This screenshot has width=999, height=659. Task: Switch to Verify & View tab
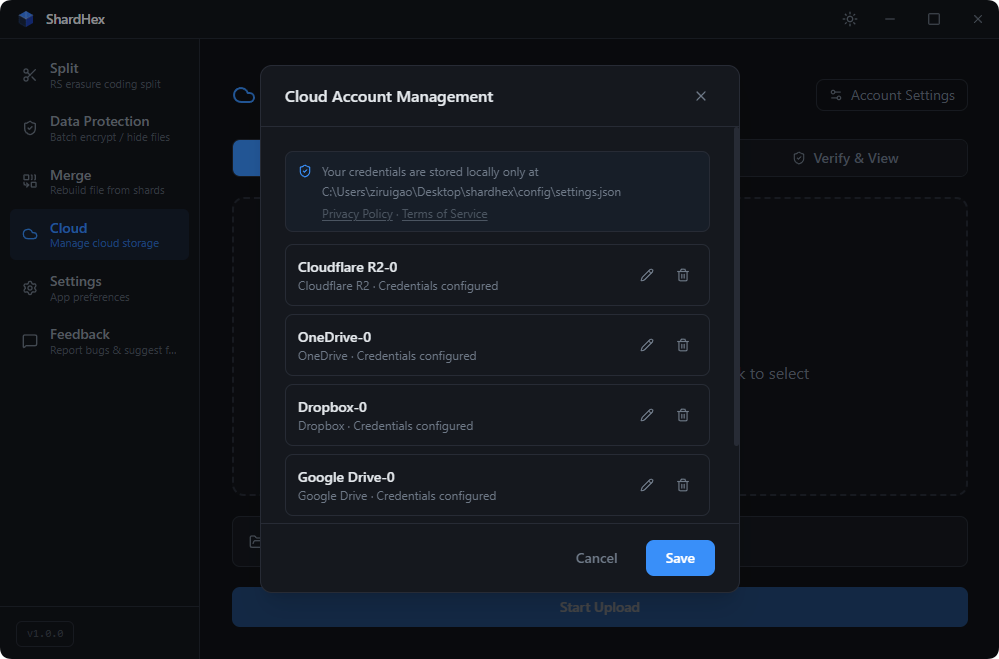[845, 158]
